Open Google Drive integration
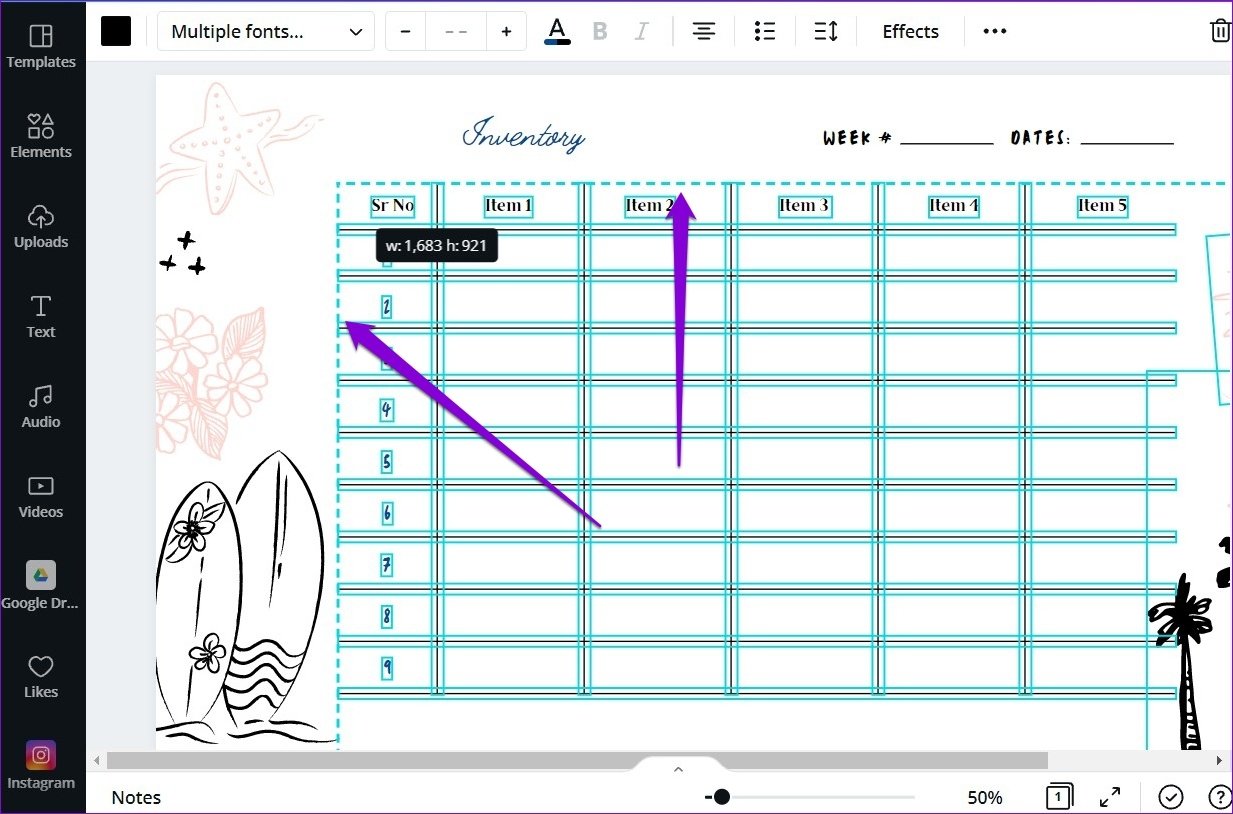Viewport: 1233px width, 814px height. click(41, 585)
